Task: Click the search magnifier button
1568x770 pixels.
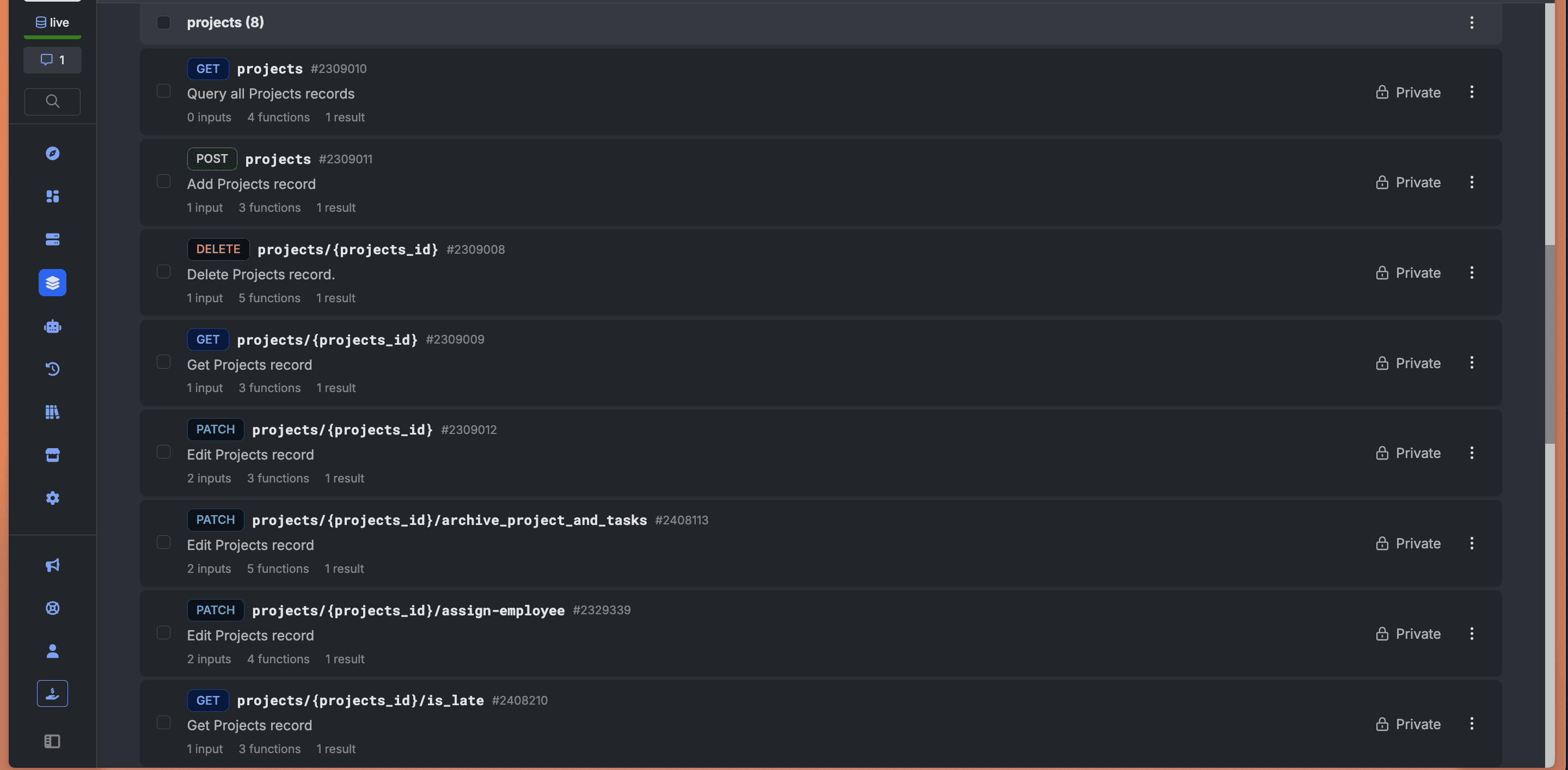Action: point(52,101)
